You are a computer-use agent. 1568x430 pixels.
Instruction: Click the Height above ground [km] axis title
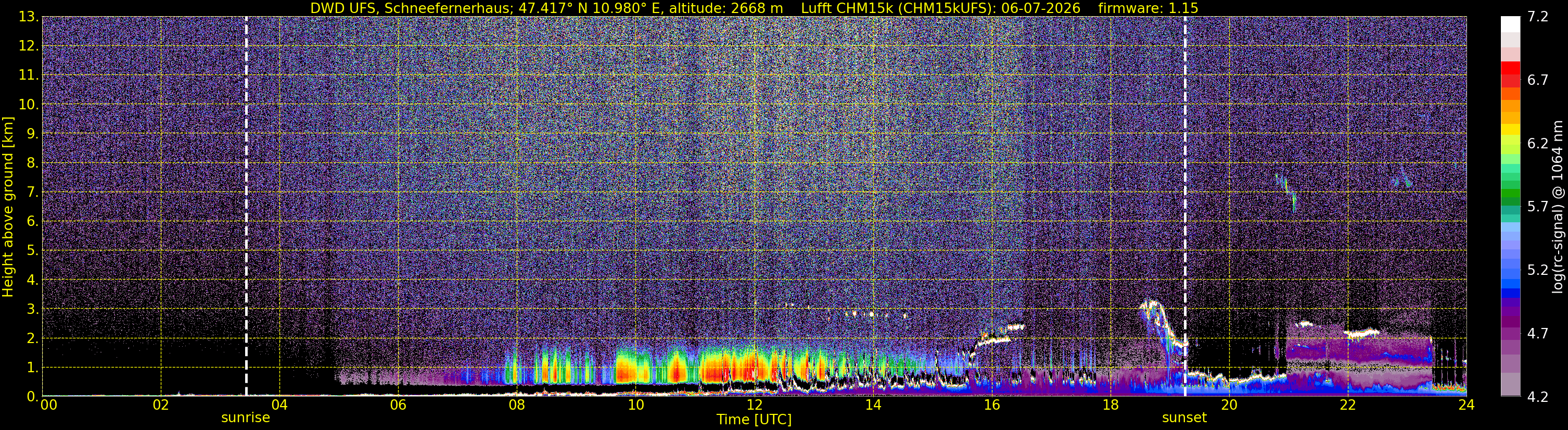pyautogui.click(x=8, y=207)
